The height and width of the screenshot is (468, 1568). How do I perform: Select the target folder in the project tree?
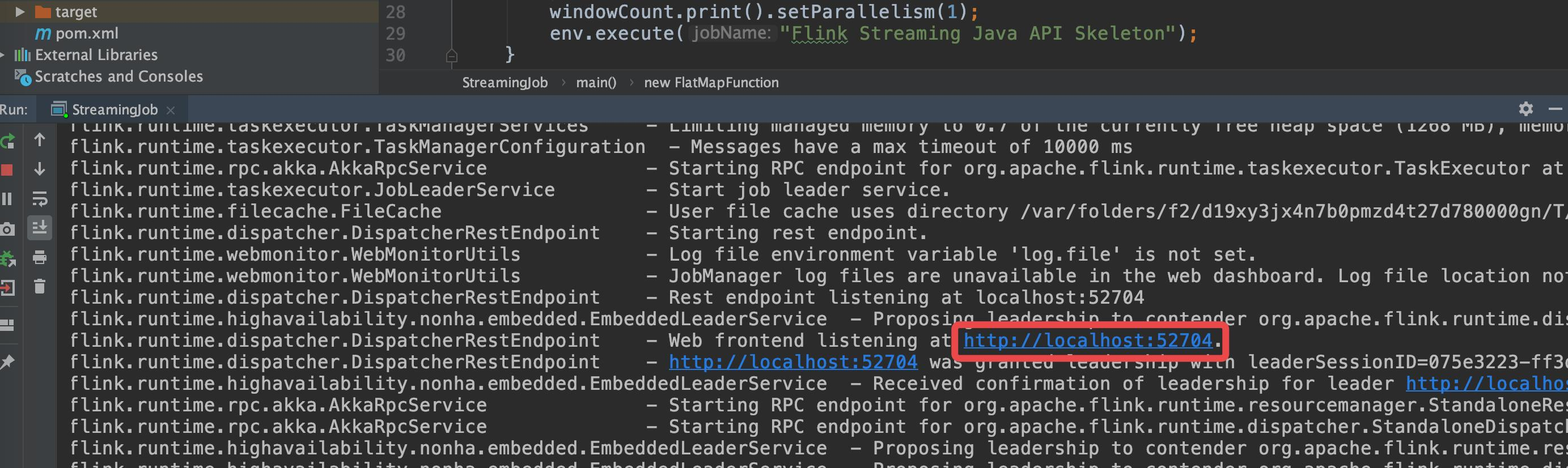[75, 11]
